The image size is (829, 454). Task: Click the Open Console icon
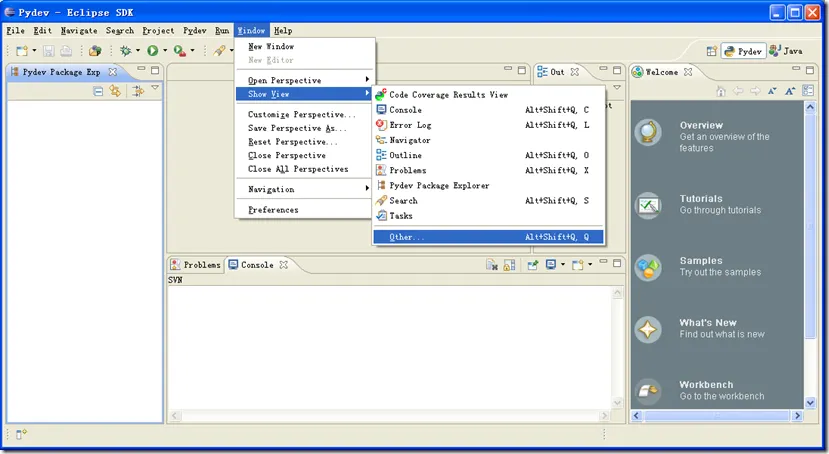pos(577,265)
